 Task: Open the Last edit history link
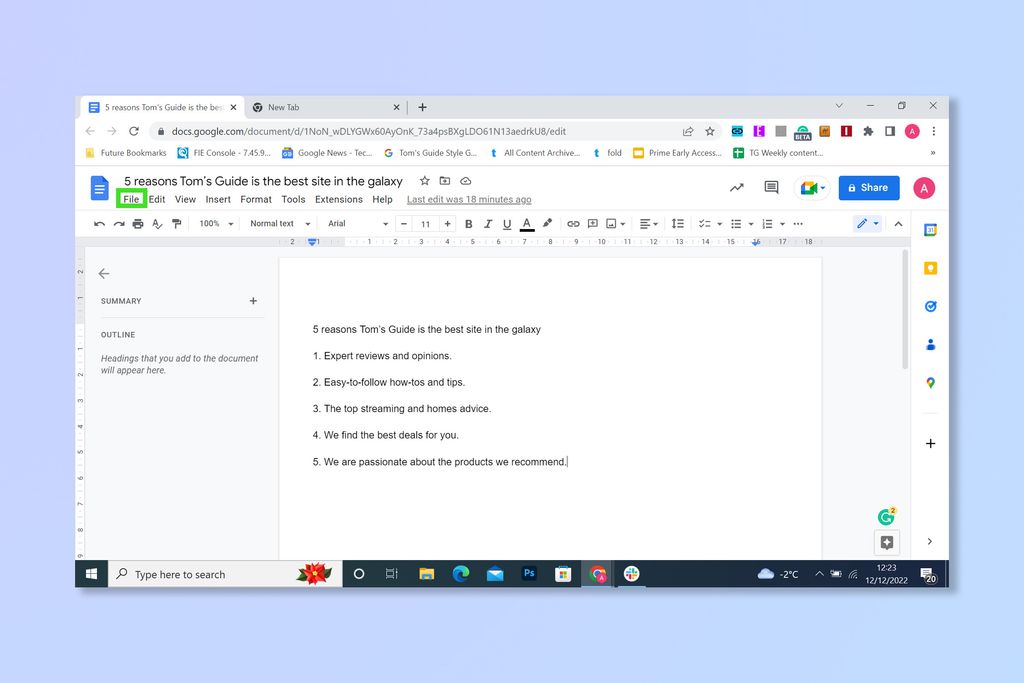[468, 199]
